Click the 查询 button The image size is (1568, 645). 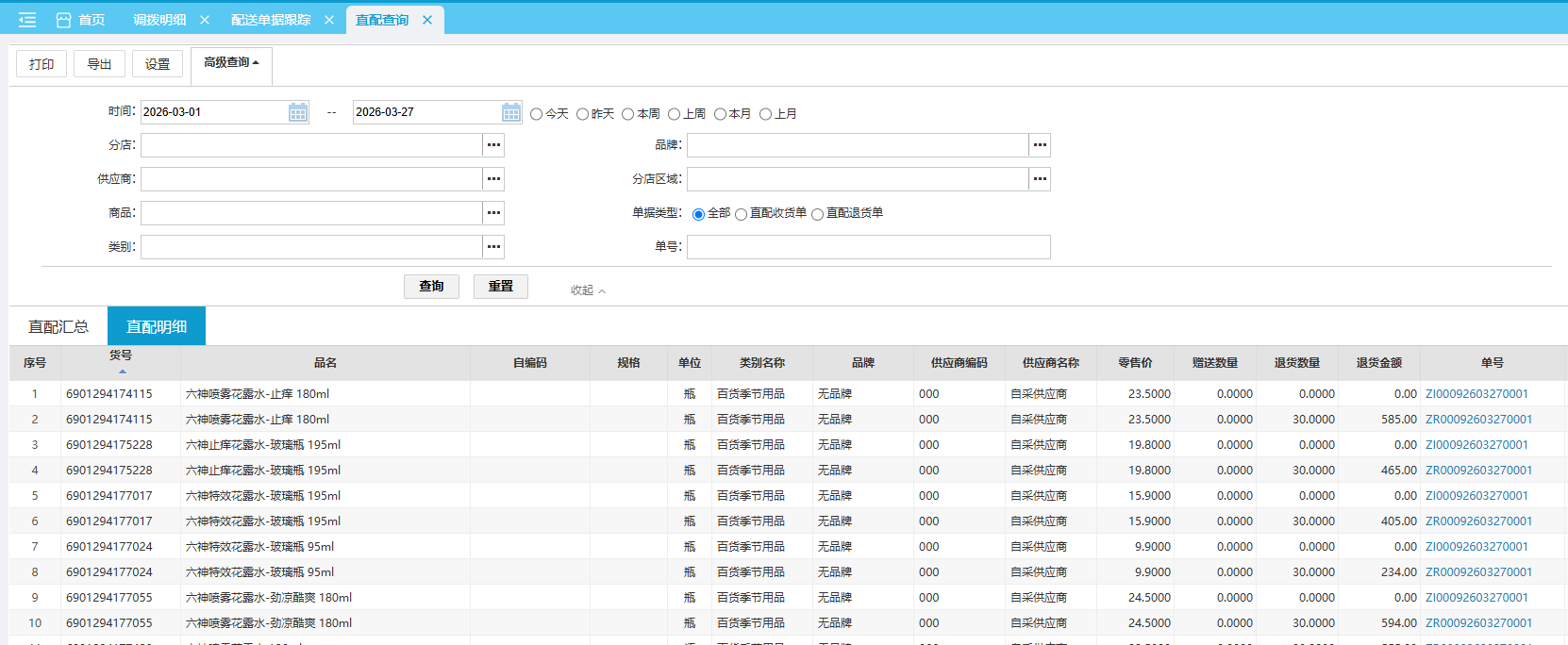[x=431, y=287]
